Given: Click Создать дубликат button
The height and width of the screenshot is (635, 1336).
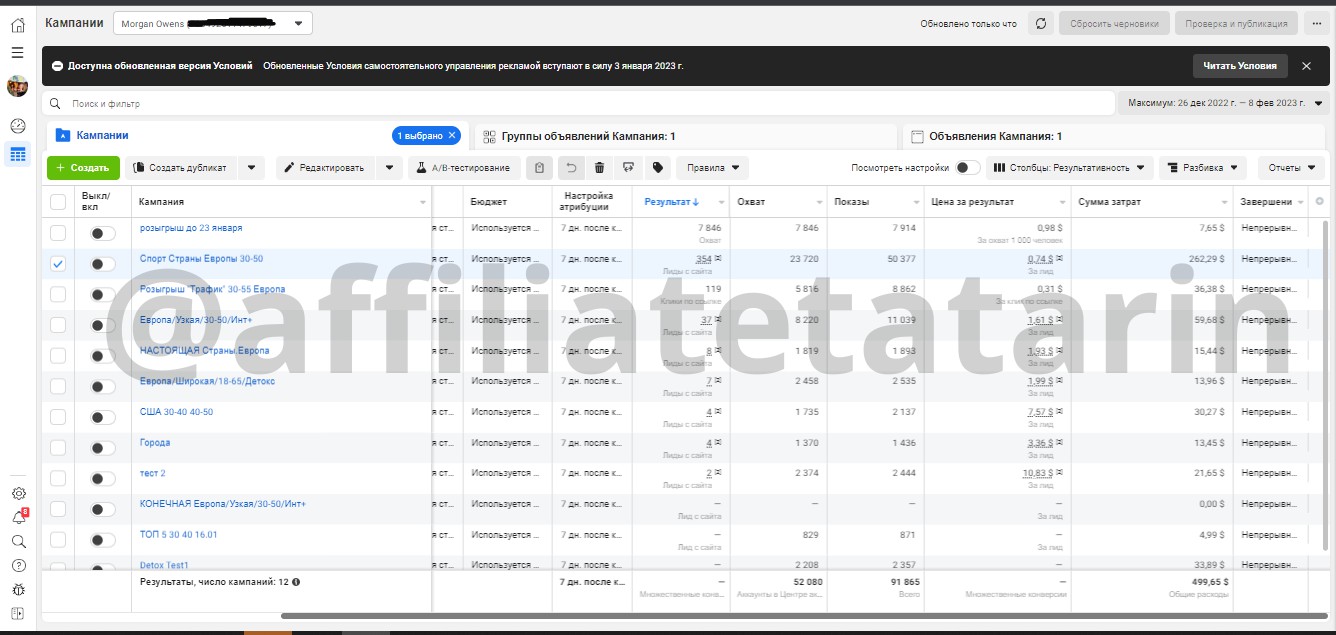Looking at the screenshot, I should 181,168.
